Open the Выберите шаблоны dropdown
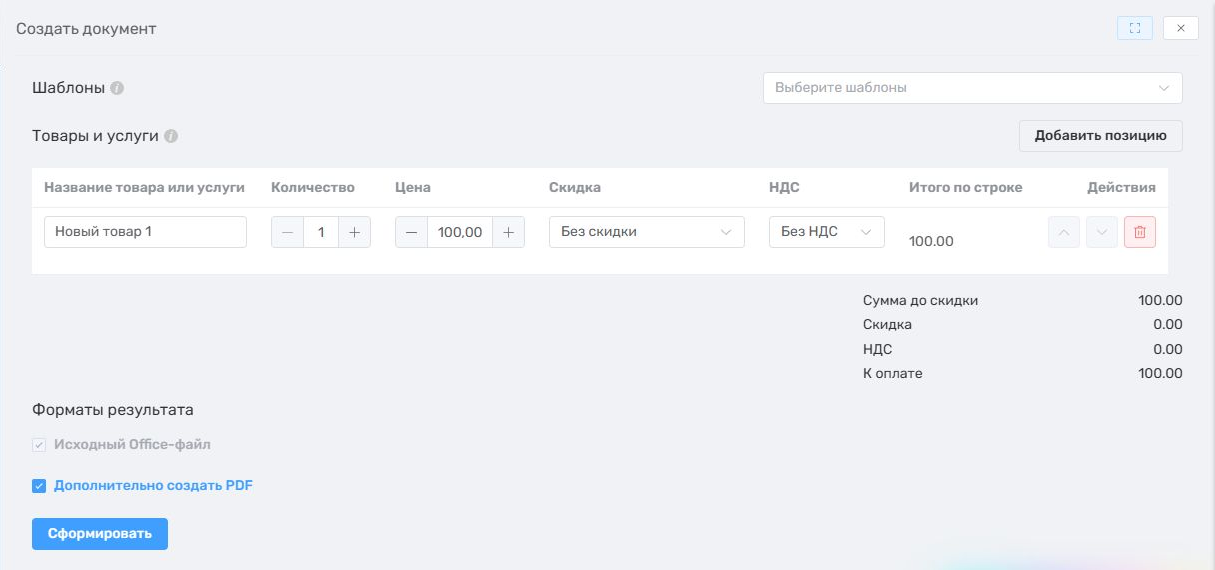 pyautogui.click(x=972, y=87)
